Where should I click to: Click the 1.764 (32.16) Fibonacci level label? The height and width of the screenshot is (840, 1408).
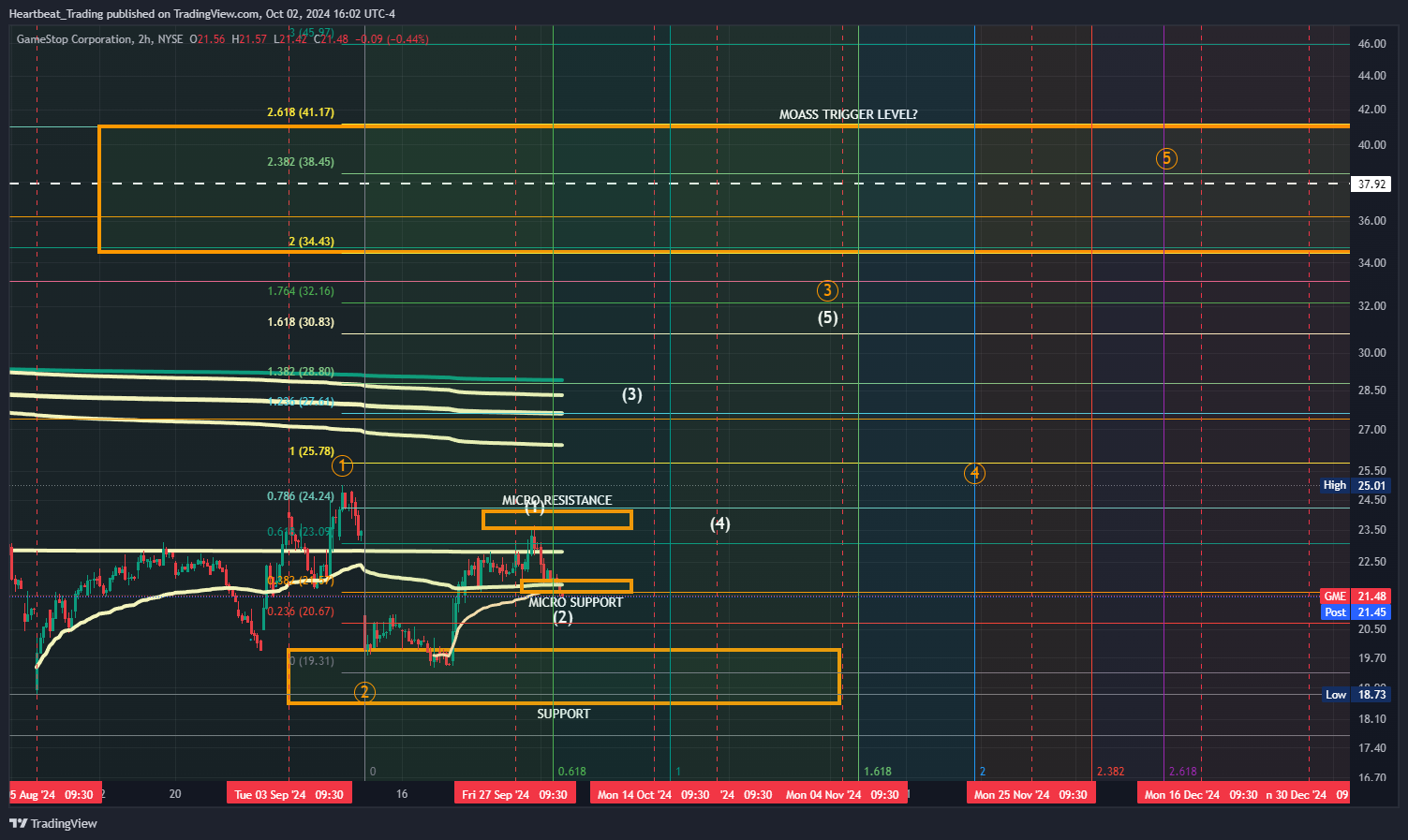tap(301, 290)
